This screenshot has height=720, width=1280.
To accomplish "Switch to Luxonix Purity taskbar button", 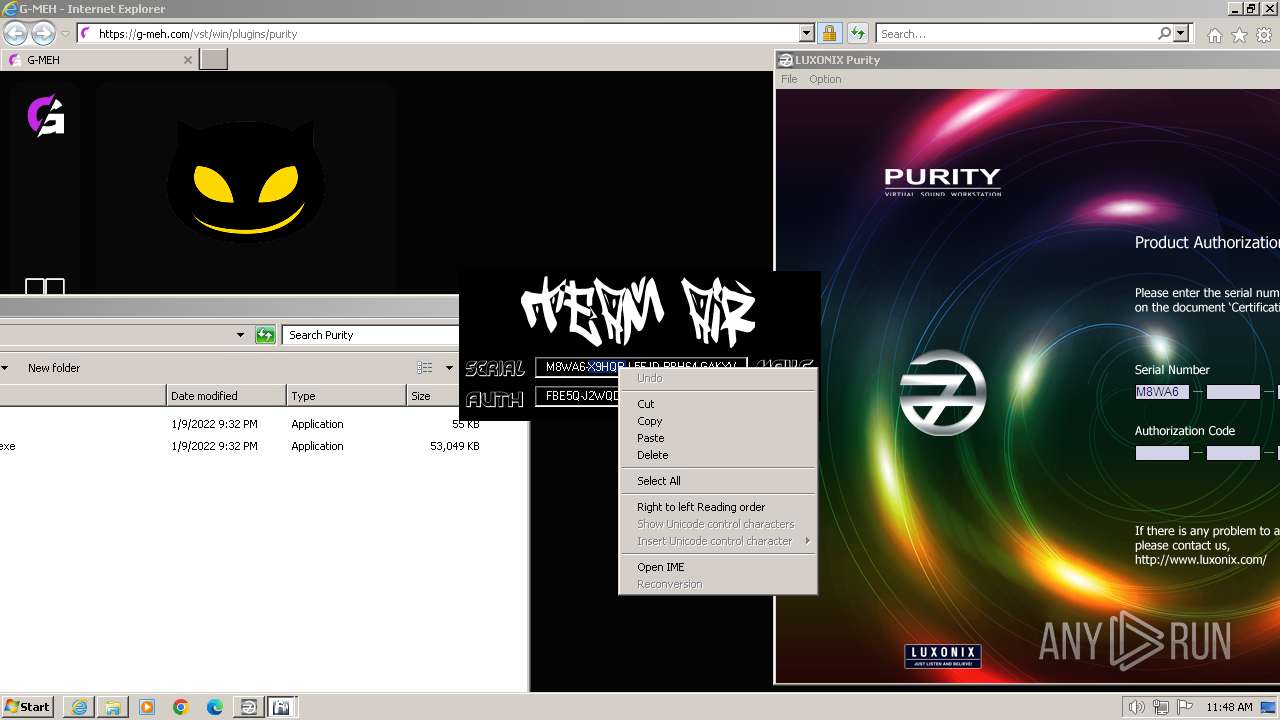I will pyautogui.click(x=249, y=707).
